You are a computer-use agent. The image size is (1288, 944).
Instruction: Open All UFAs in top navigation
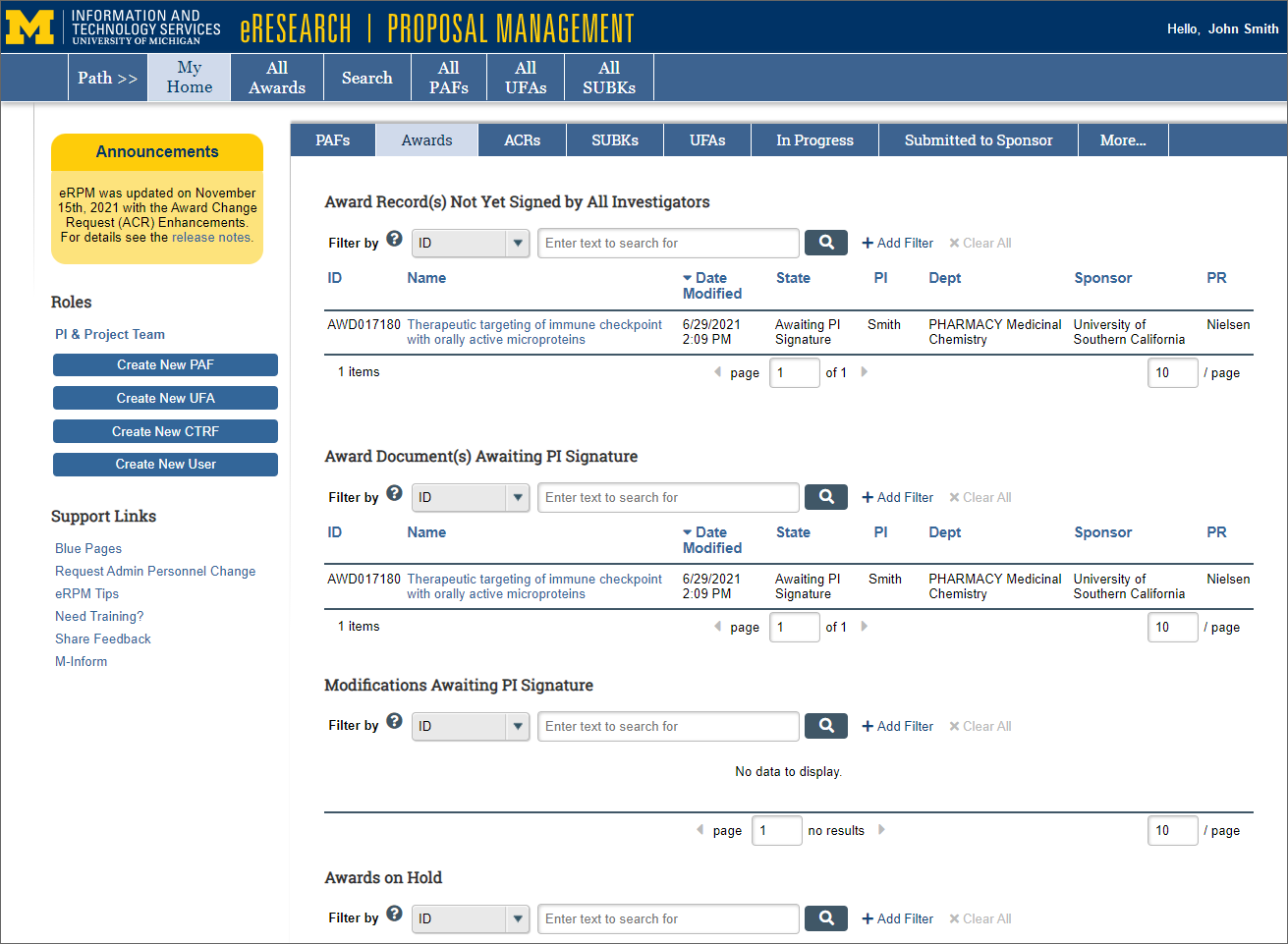point(526,78)
